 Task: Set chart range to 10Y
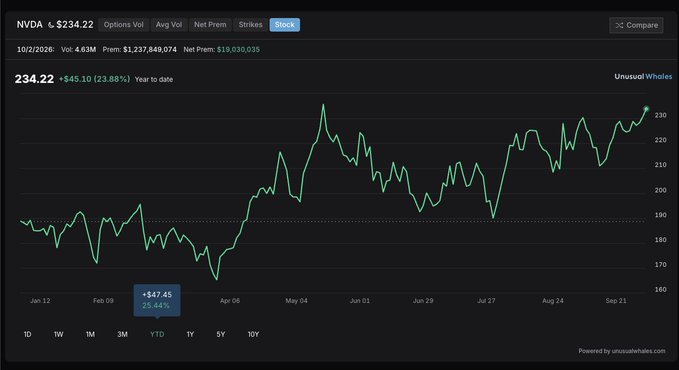[253, 334]
